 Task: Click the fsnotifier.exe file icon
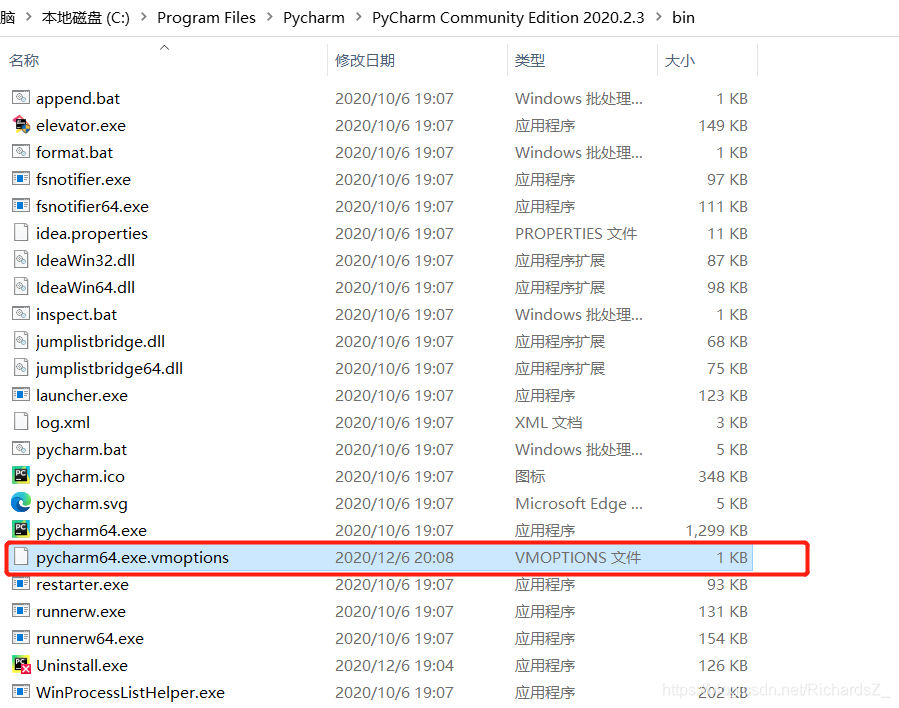(21, 178)
